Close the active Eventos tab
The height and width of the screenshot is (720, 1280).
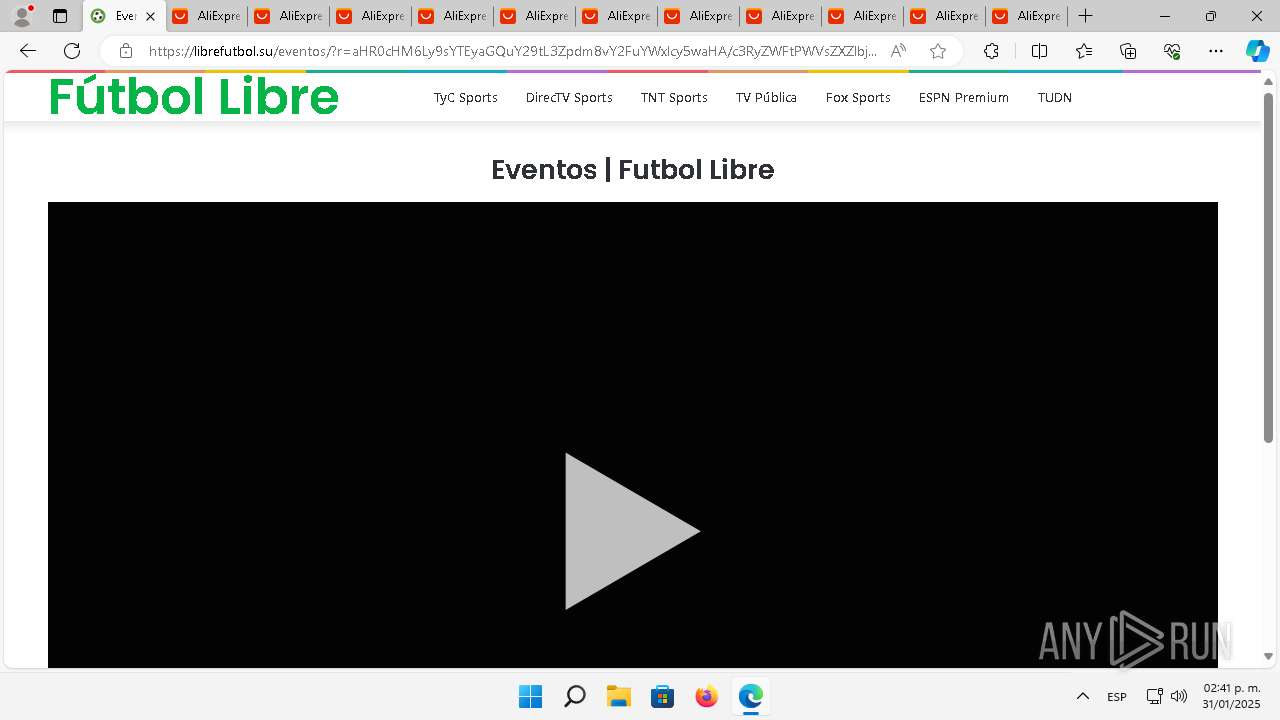tap(151, 16)
